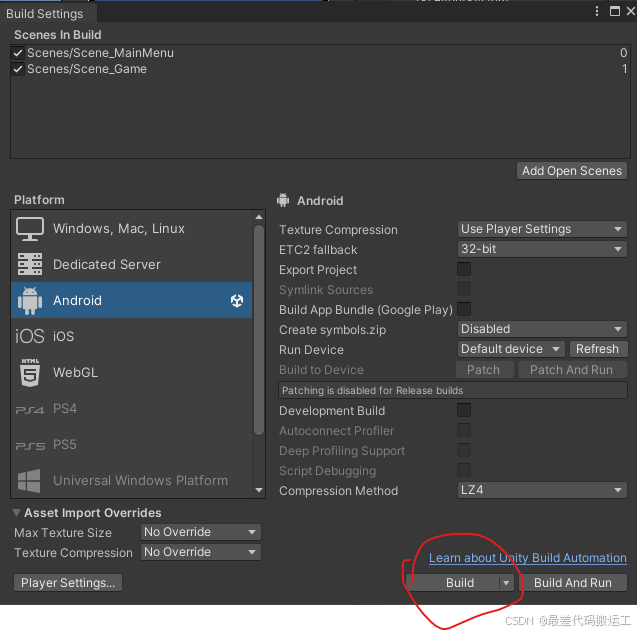Click the Android icon in settings header
This screenshot has height=632, width=637.
(x=283, y=200)
